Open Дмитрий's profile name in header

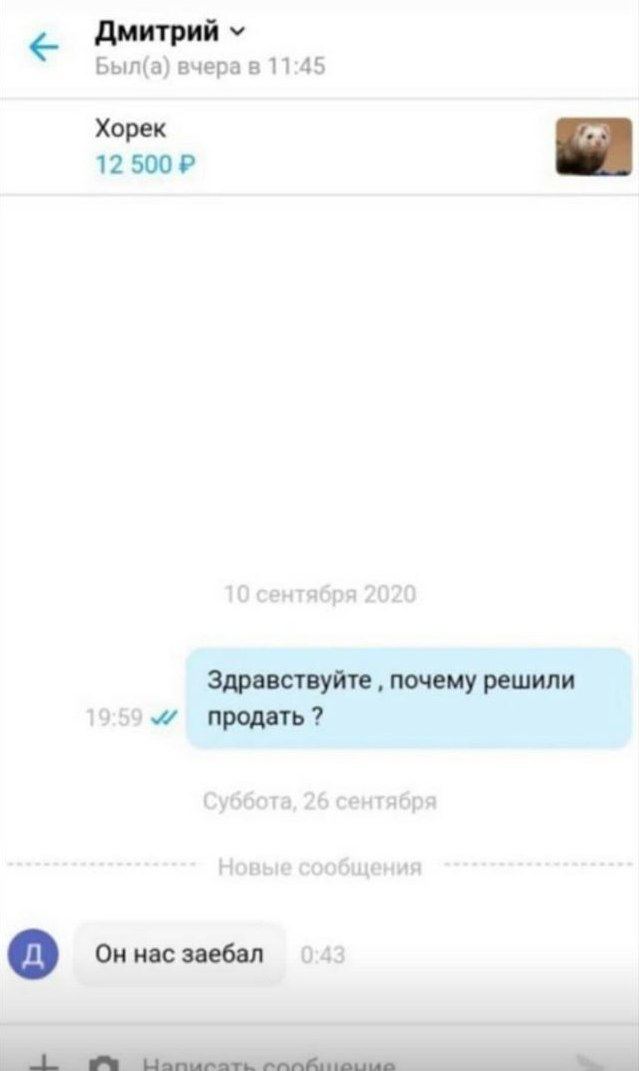tap(157, 31)
